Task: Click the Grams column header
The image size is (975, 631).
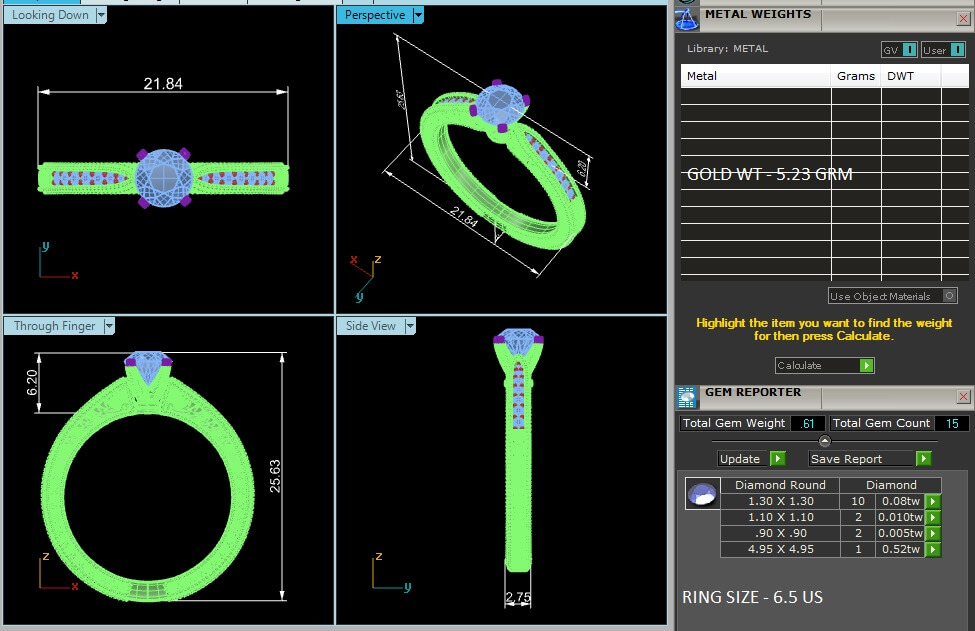Action: coord(855,76)
